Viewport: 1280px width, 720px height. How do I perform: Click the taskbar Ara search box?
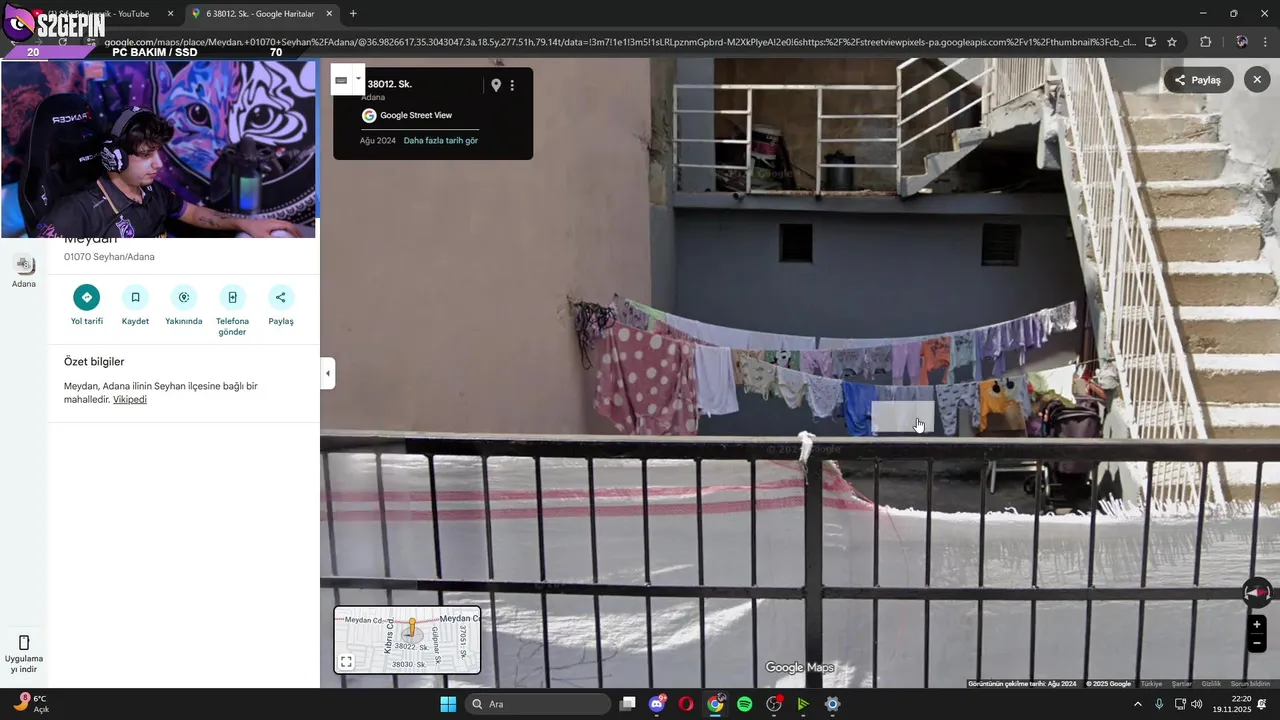coord(539,704)
